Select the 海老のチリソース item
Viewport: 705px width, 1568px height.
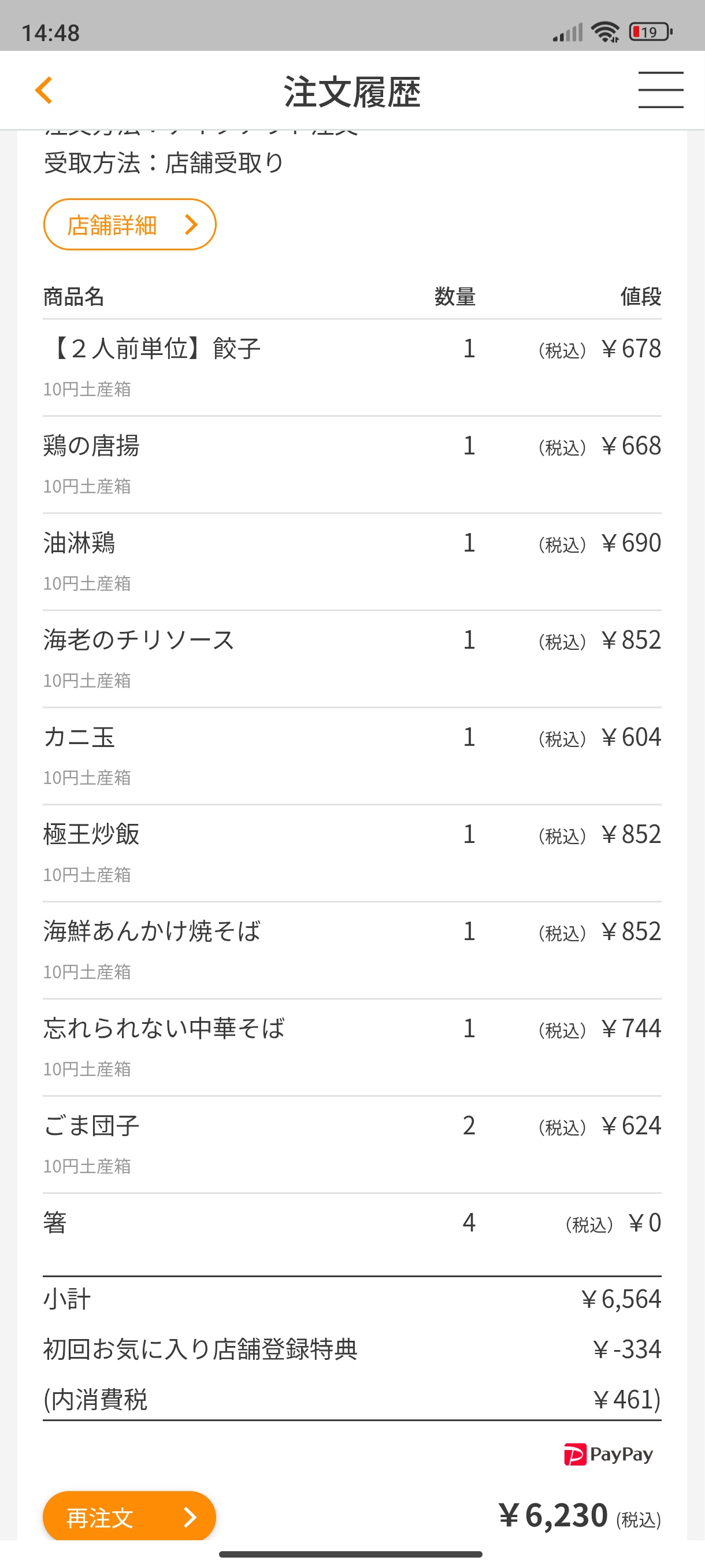pyautogui.click(x=352, y=659)
